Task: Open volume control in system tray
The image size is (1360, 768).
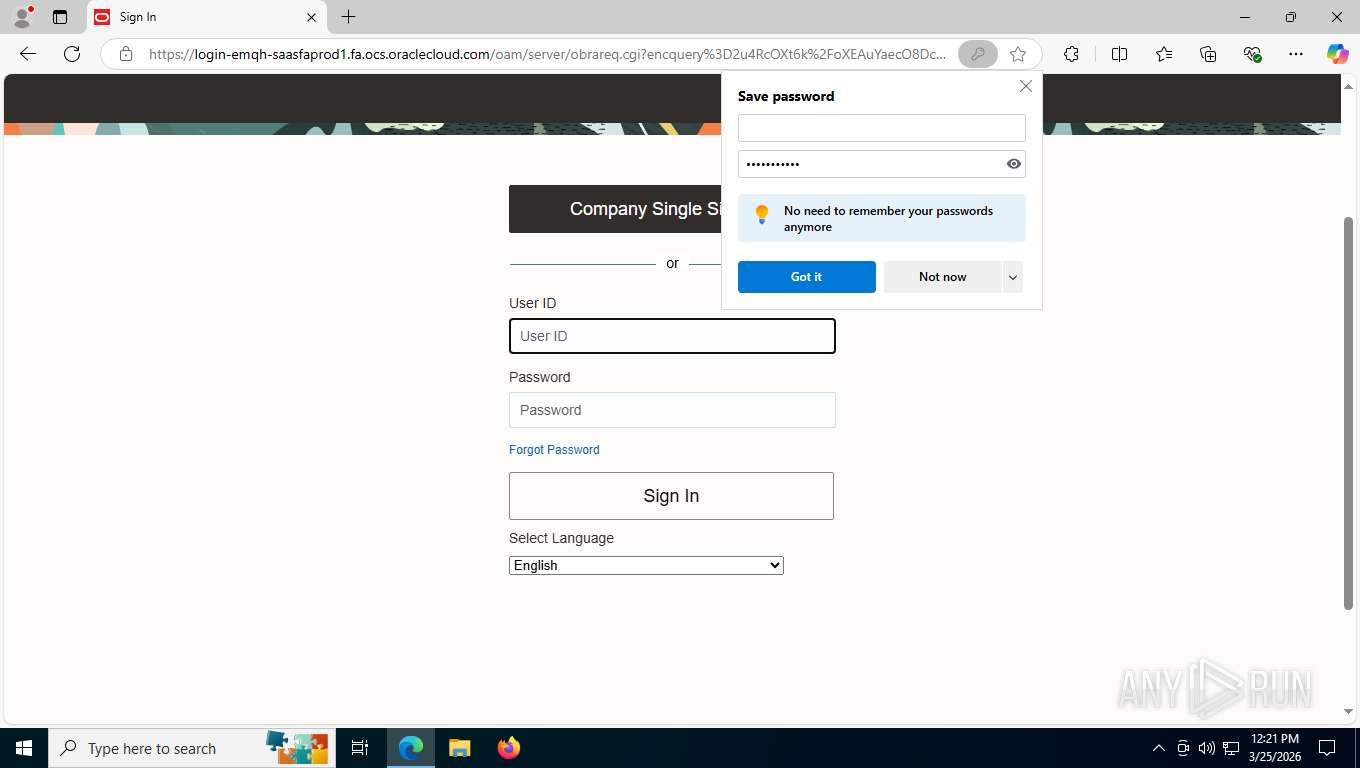Action: click(1207, 748)
